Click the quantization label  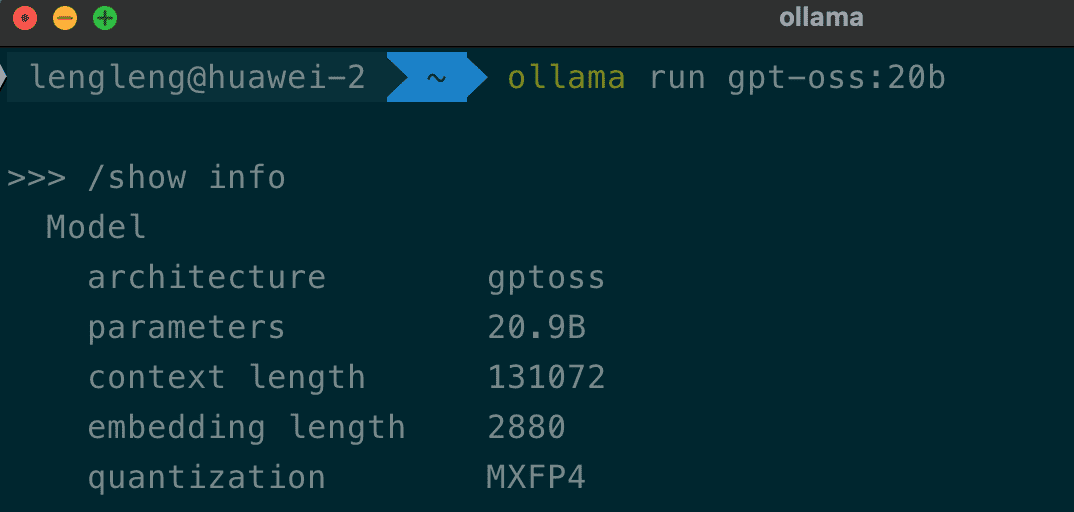coord(206,477)
